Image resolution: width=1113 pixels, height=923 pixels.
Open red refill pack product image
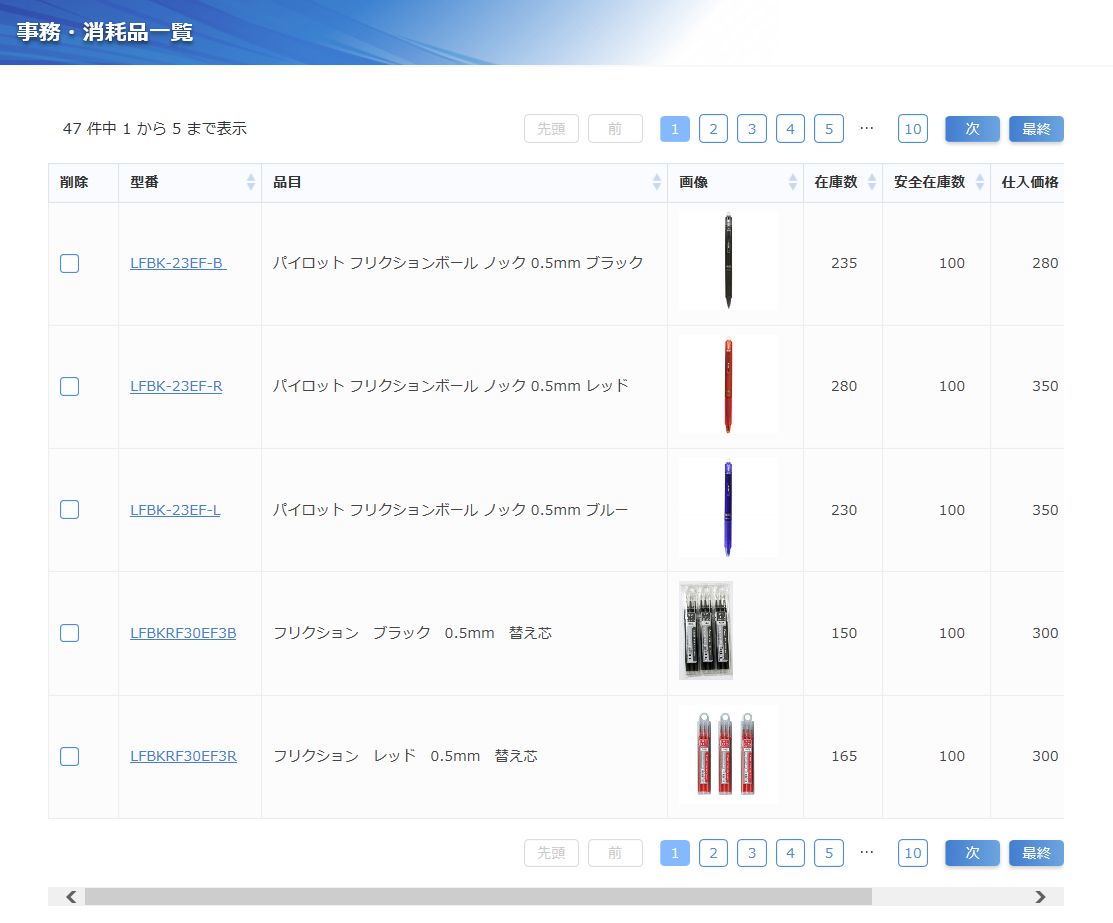click(727, 756)
